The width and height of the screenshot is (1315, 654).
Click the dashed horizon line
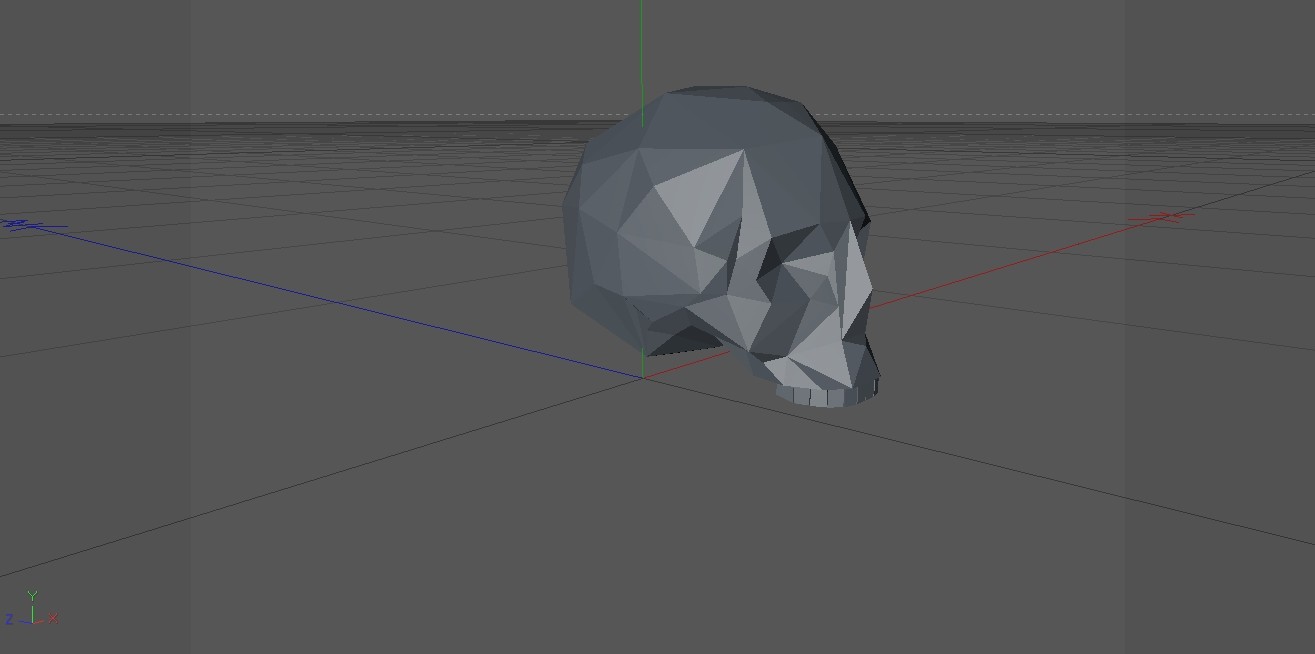click(x=300, y=116)
